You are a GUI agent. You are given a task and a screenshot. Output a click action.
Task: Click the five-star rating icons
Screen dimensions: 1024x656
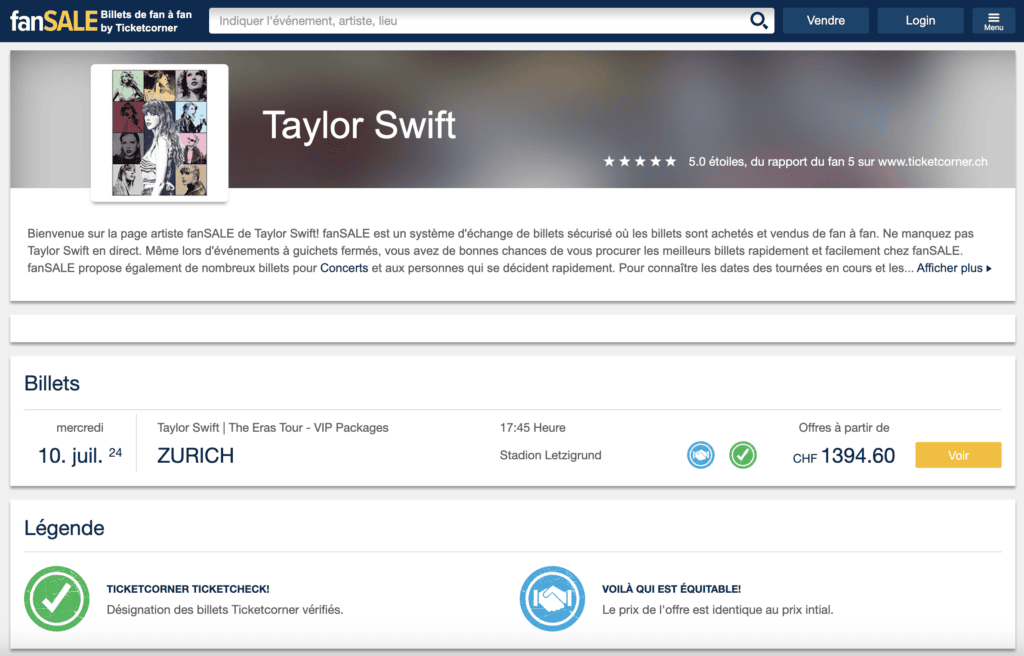coord(640,161)
